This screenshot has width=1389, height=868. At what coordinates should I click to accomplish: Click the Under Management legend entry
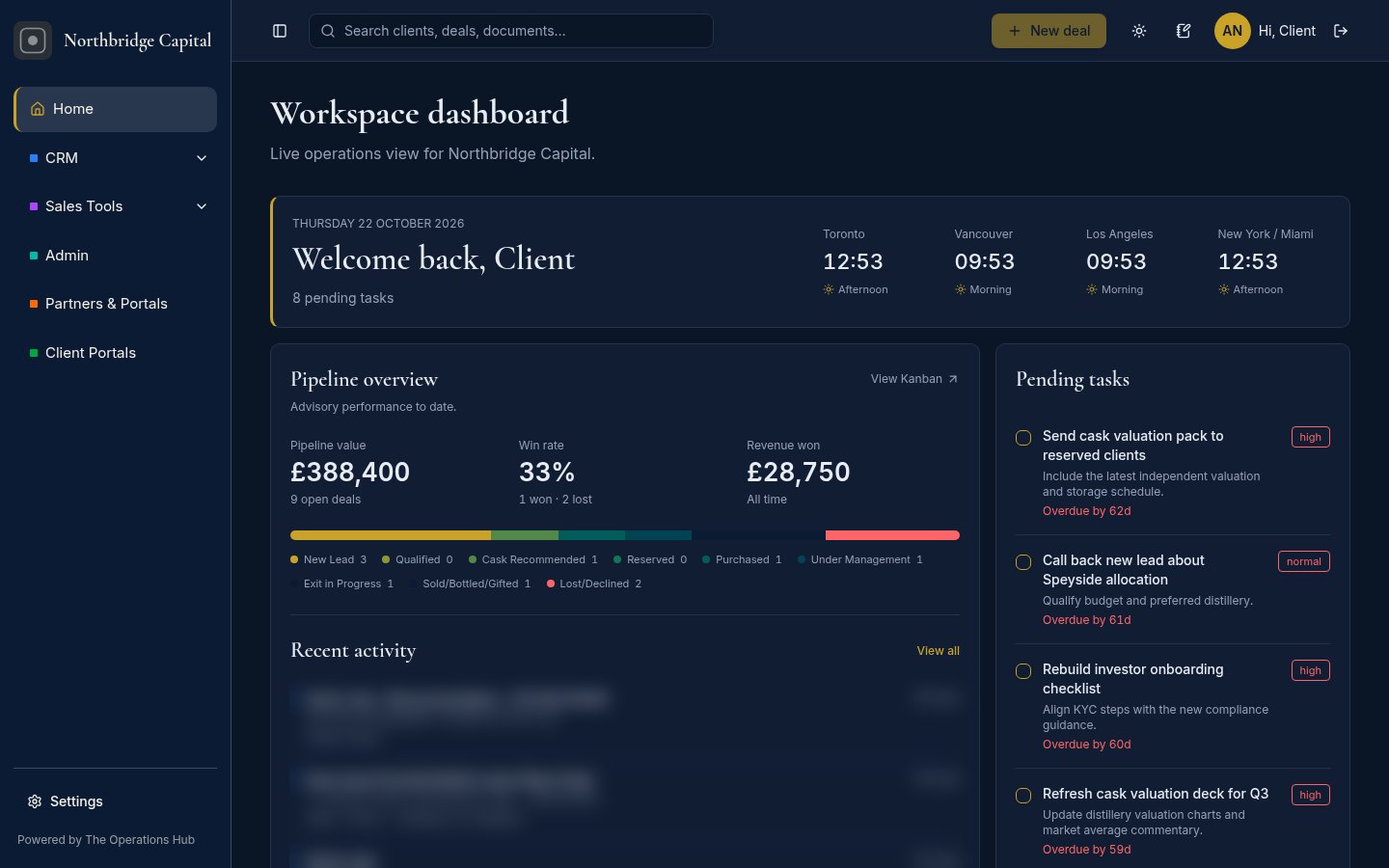pyautogui.click(x=860, y=559)
